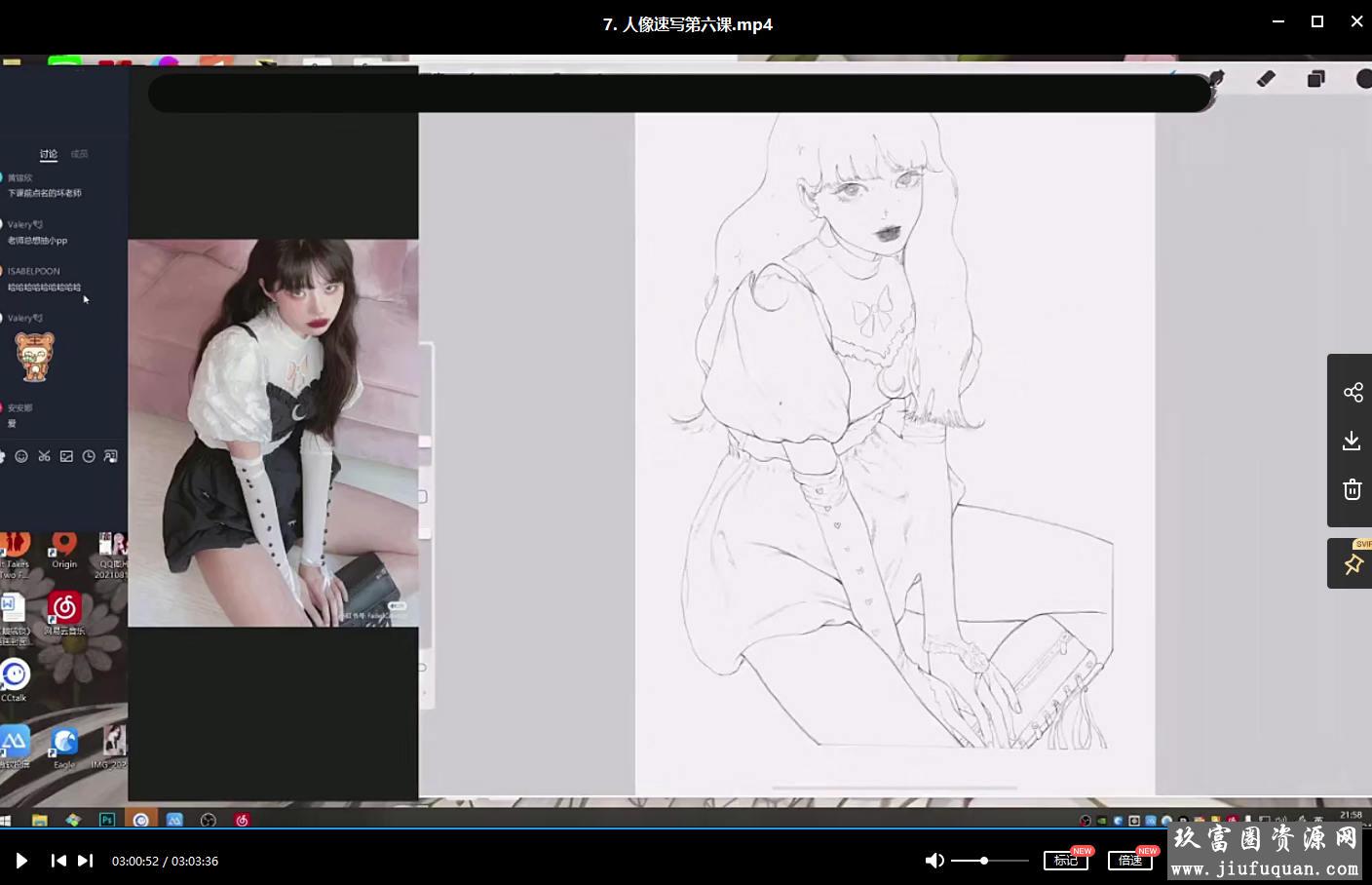Open the layers panel icon
Screen dimensions: 1372x885
pyautogui.click(x=1315, y=79)
